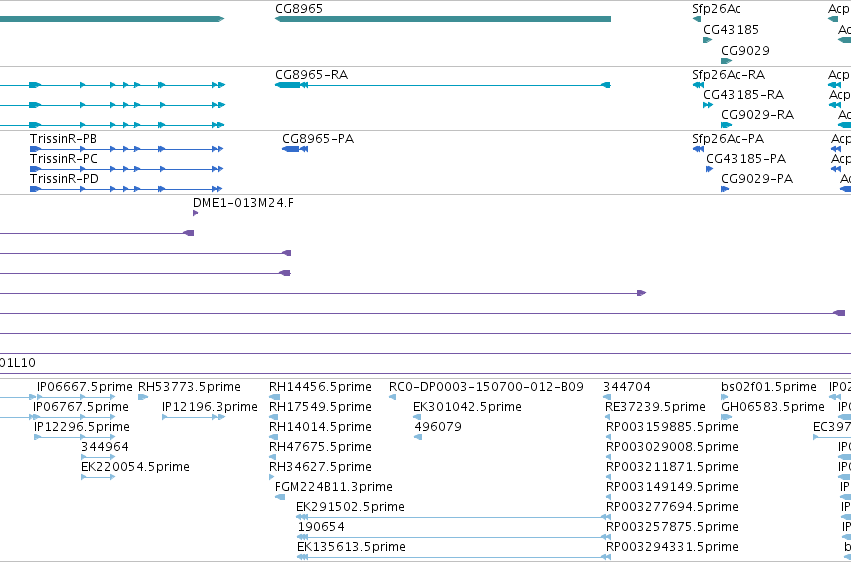Screen dimensions: 851x562
Task: Click the EK301042.5prime label
Action: (467, 407)
